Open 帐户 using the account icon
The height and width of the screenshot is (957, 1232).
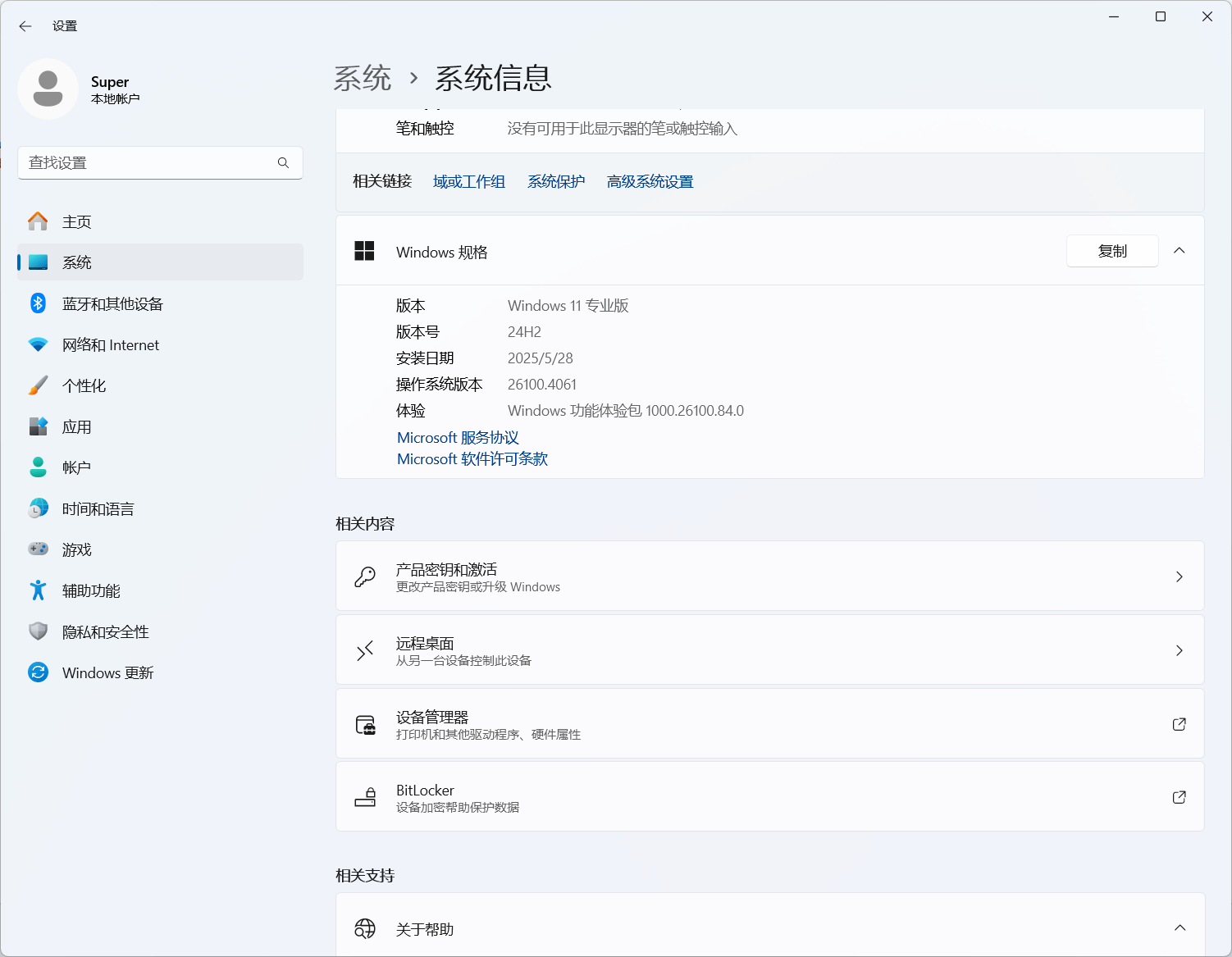38,467
